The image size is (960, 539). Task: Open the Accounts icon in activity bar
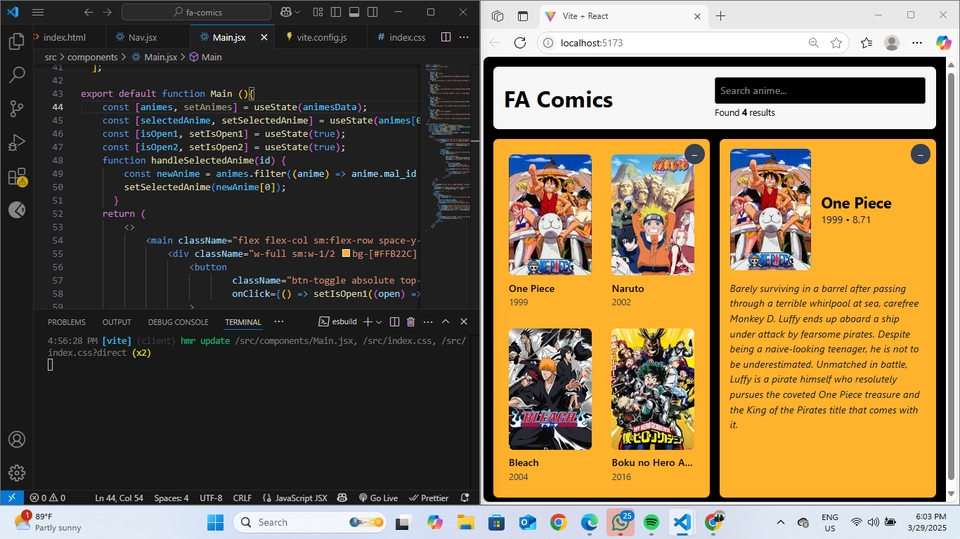17,439
